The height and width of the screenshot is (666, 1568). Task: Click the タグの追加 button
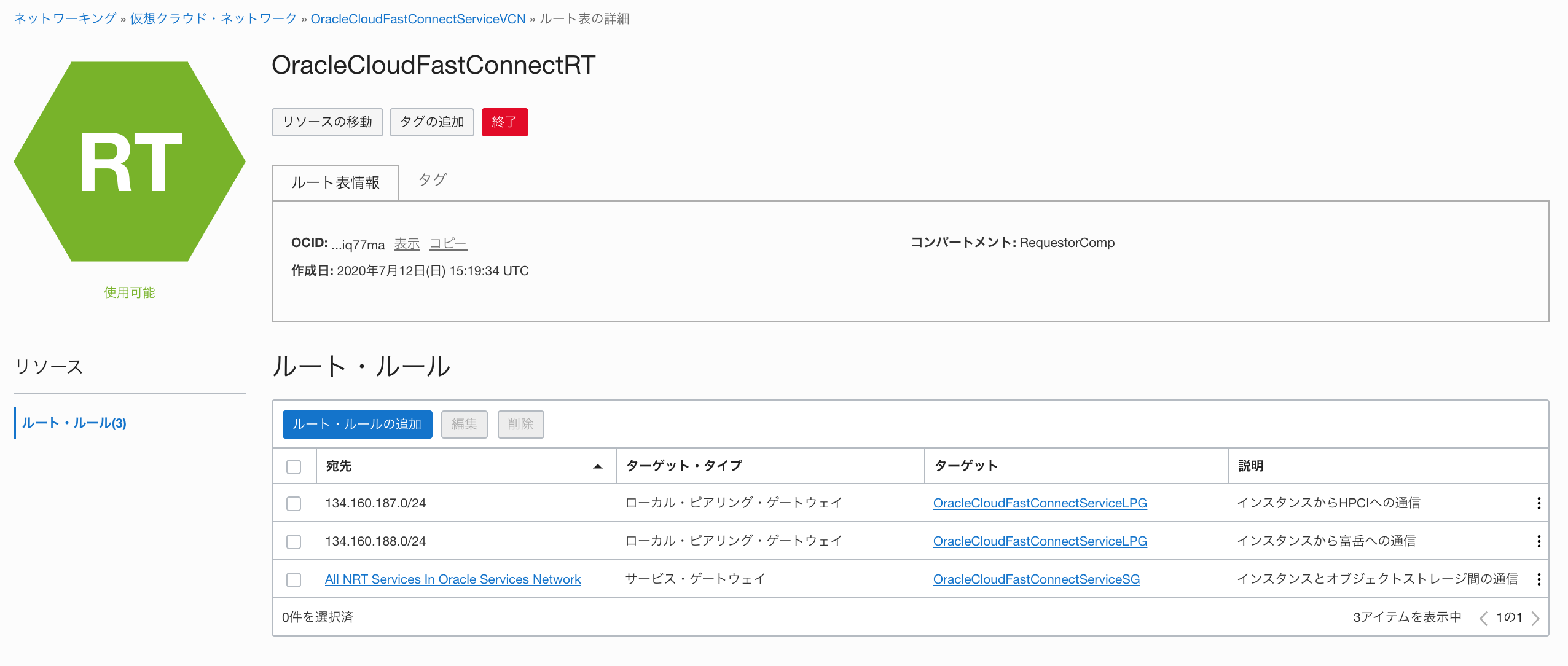[432, 122]
